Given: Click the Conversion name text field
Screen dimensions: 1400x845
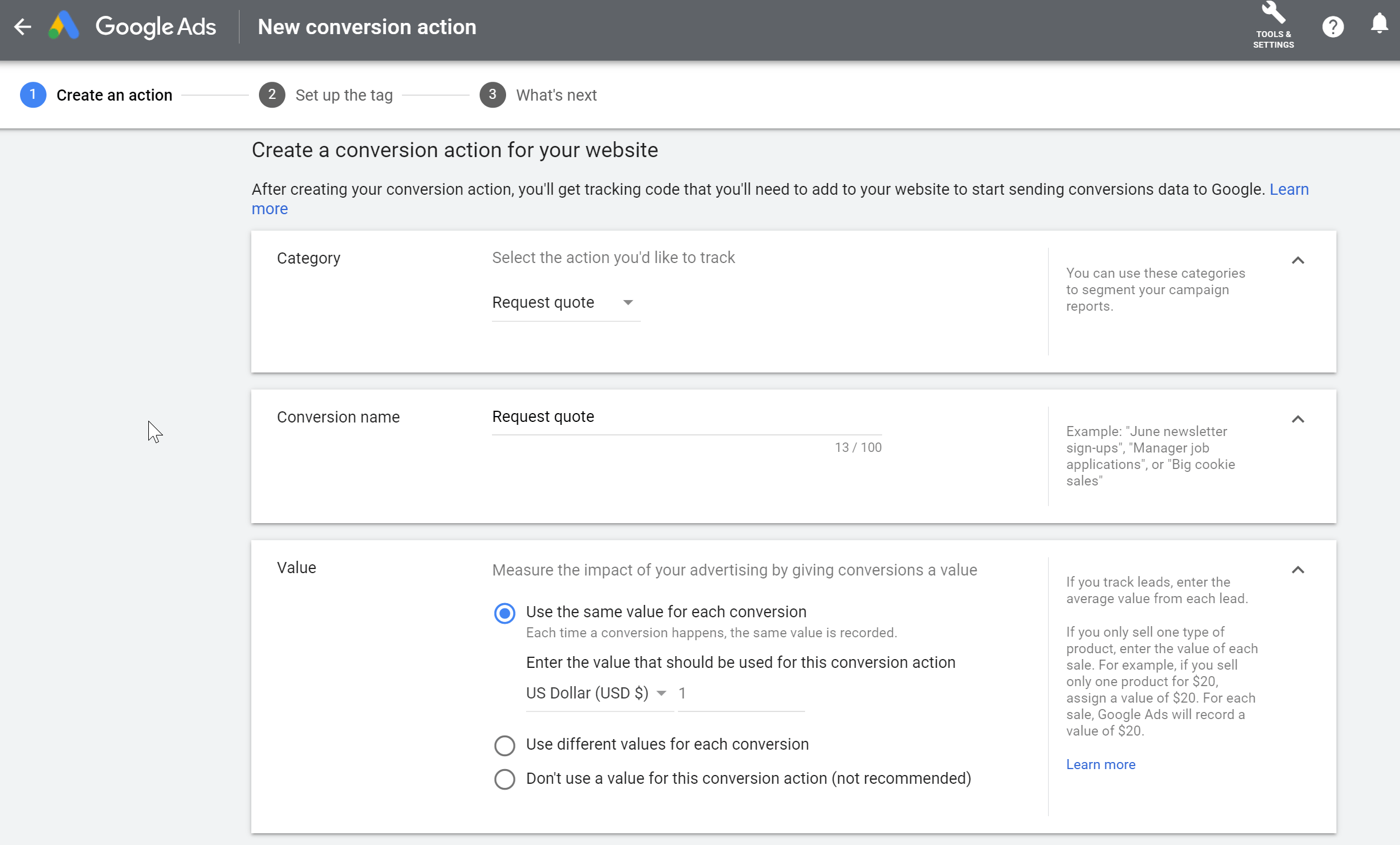Looking at the screenshot, I should click(686, 417).
